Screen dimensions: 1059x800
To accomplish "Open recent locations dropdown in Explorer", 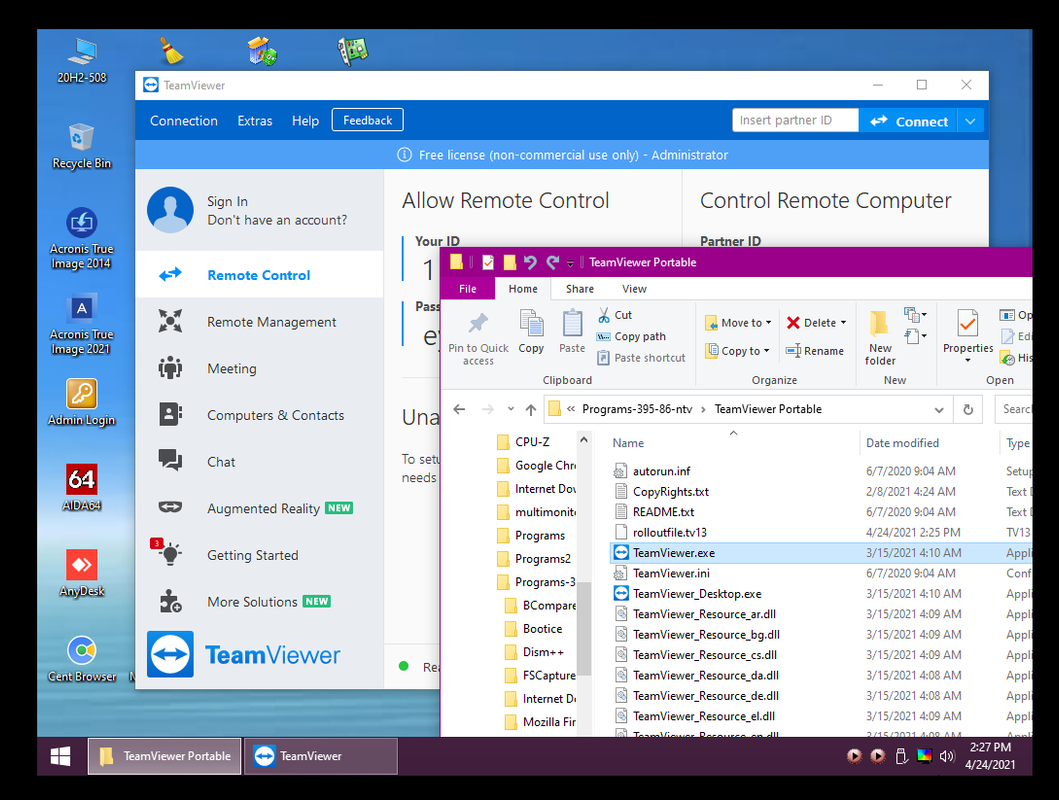I will pos(511,409).
